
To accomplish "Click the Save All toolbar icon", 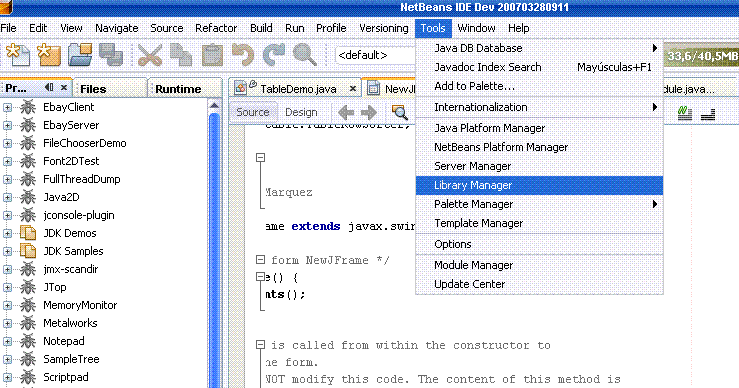I will pos(111,55).
